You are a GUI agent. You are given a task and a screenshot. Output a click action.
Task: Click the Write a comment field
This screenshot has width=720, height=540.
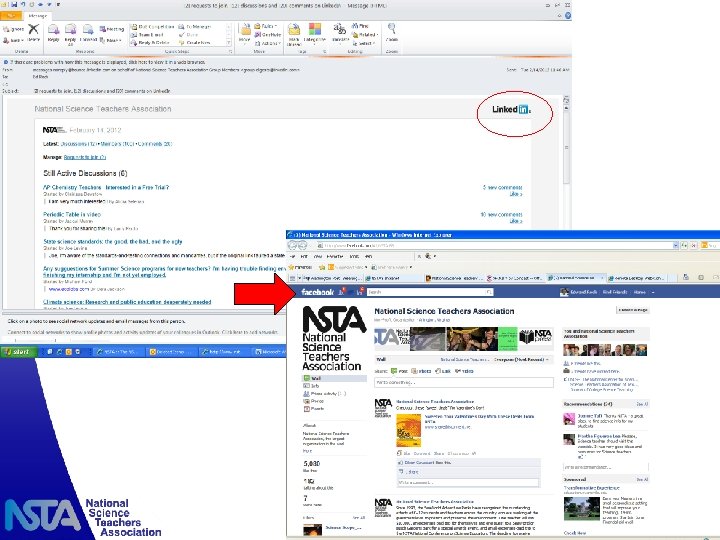468,483
